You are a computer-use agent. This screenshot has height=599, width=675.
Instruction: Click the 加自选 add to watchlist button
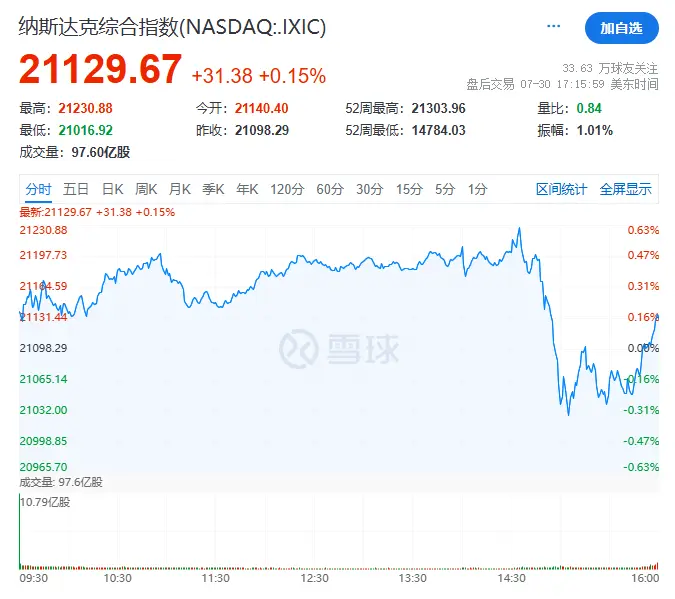click(x=621, y=28)
